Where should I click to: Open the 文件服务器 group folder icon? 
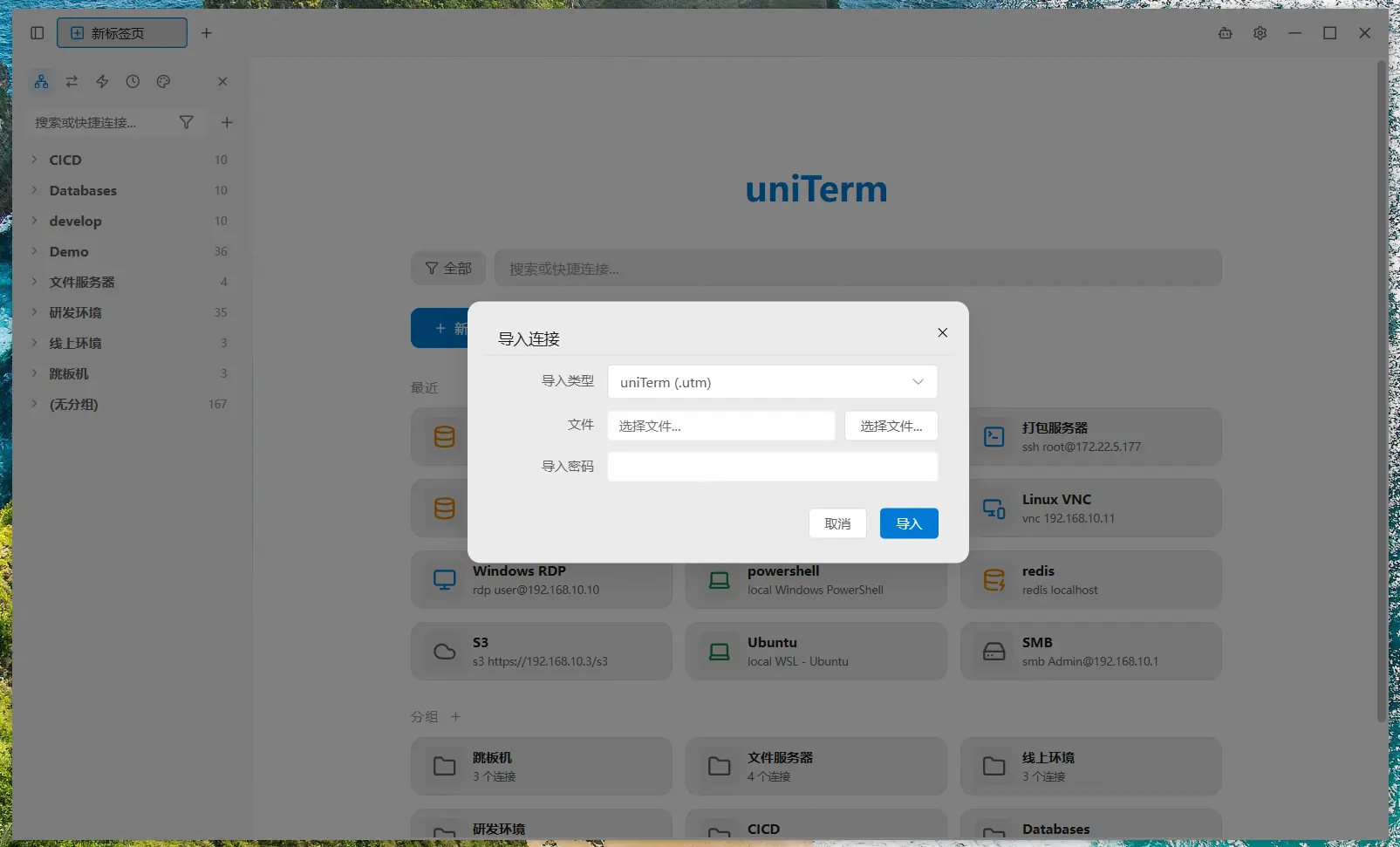[720, 766]
